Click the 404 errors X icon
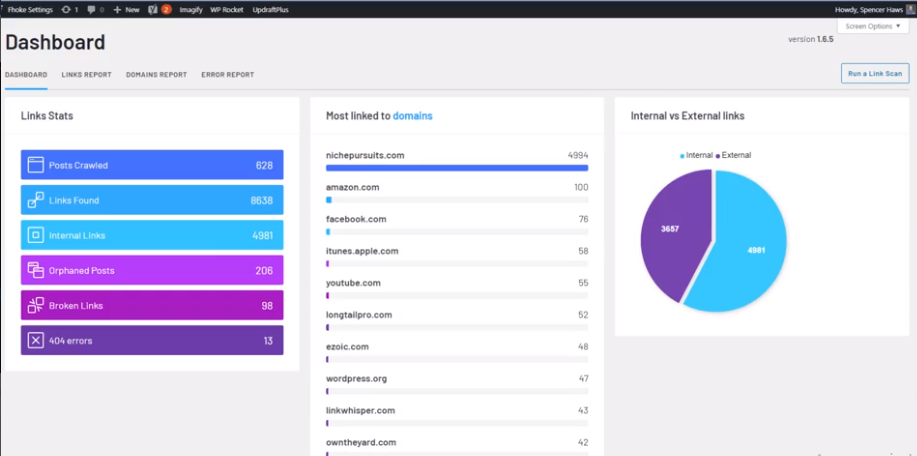The width and height of the screenshot is (917, 456). (36, 340)
